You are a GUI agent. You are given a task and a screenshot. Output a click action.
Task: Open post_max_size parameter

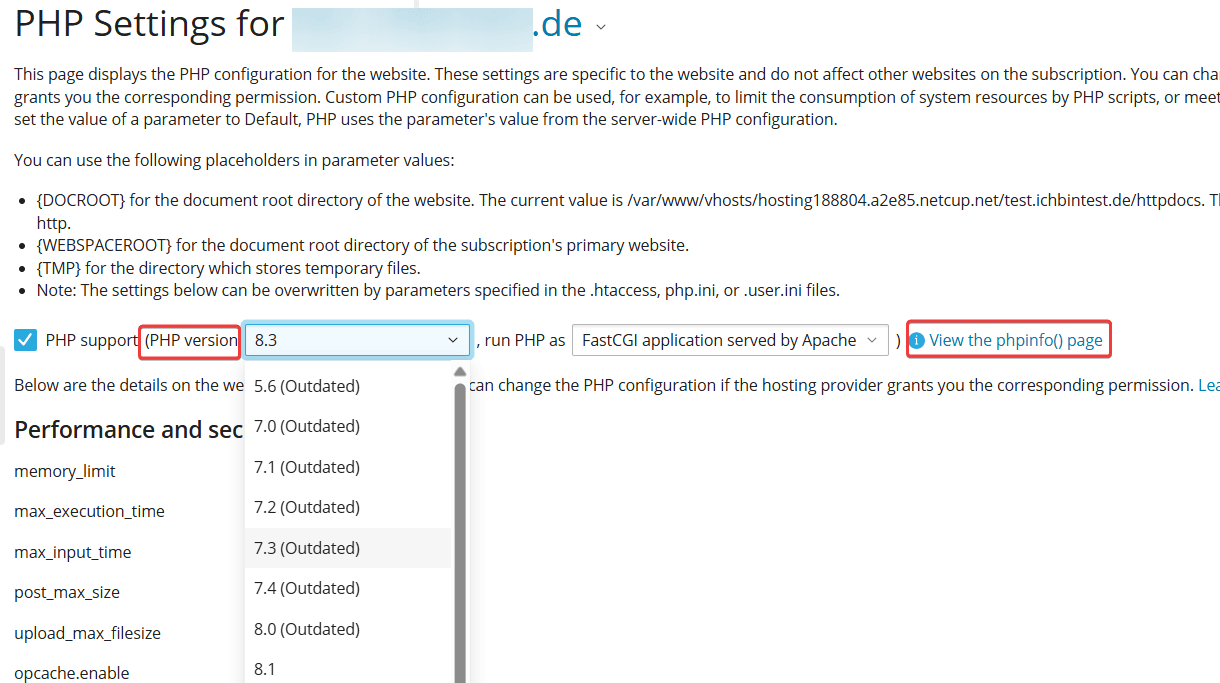67,592
